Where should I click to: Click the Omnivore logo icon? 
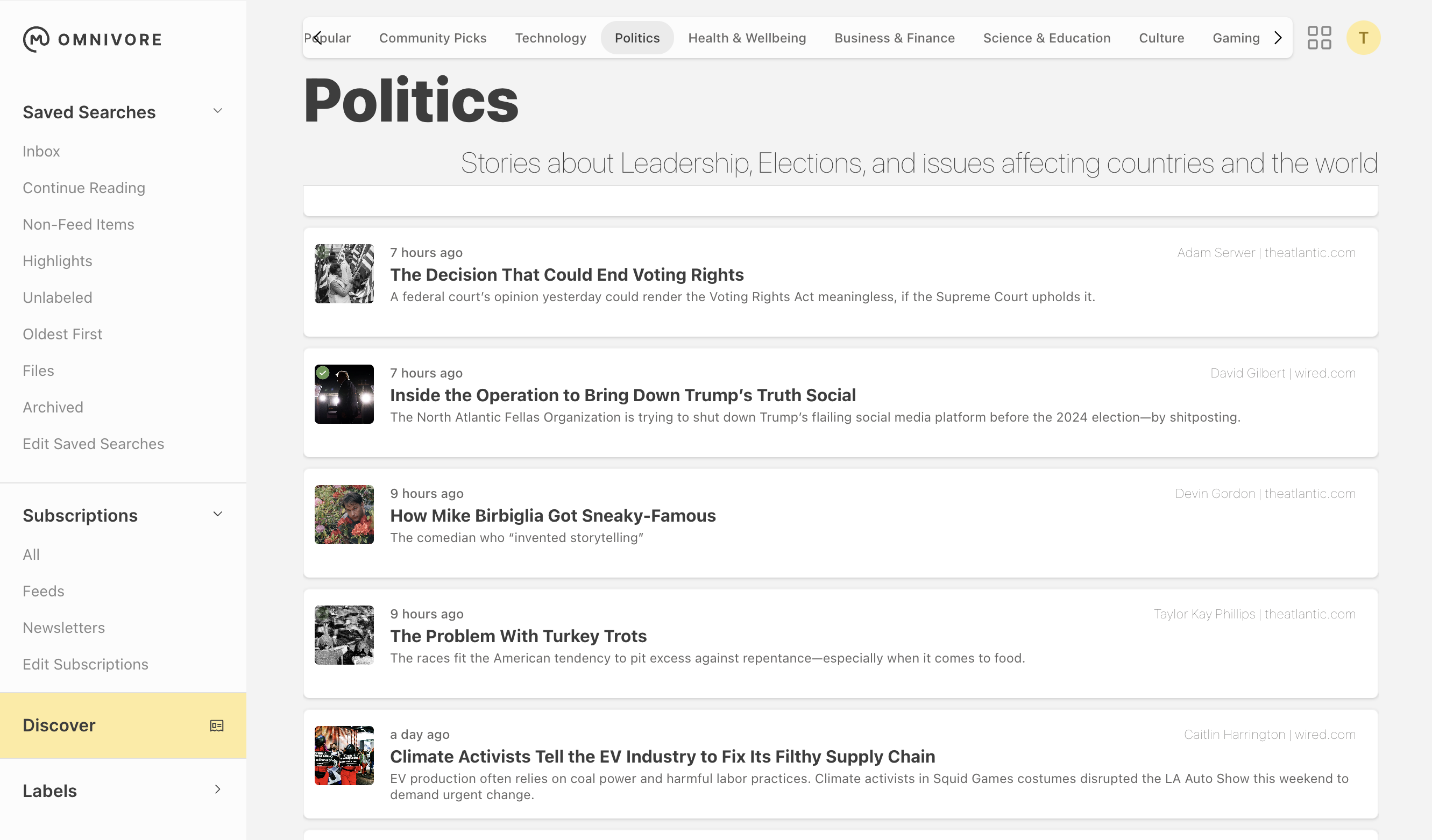point(36,39)
